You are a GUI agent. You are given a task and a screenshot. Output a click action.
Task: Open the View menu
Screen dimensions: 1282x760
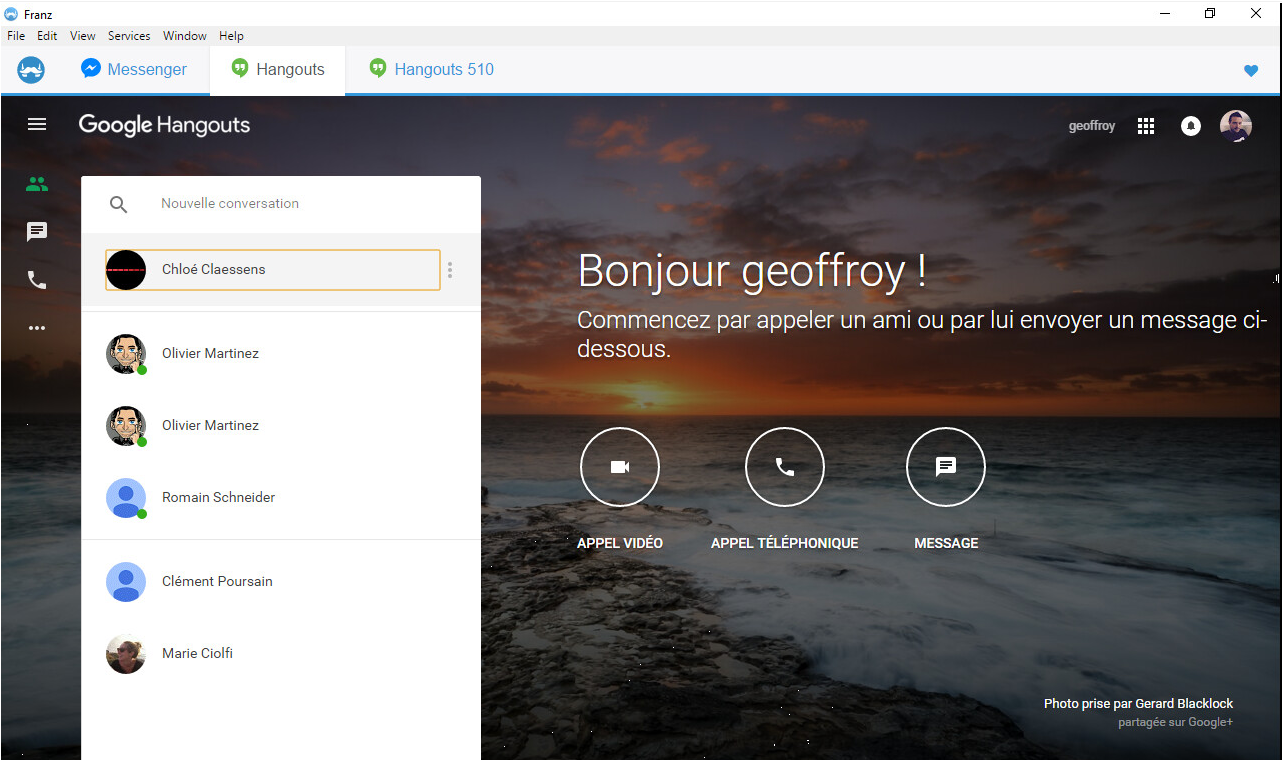tap(82, 36)
